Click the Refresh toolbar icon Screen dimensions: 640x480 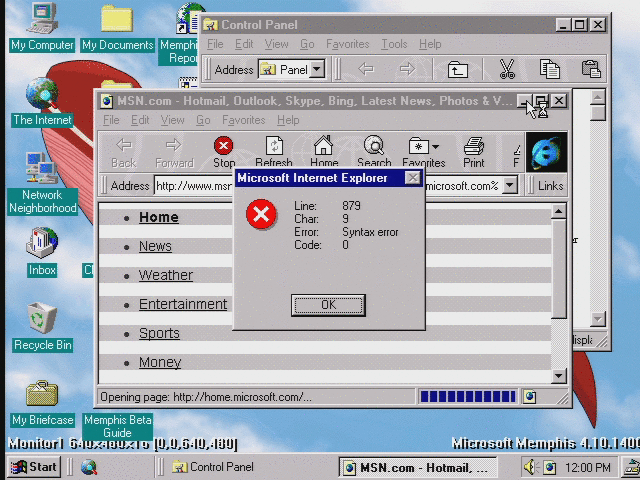point(274,146)
